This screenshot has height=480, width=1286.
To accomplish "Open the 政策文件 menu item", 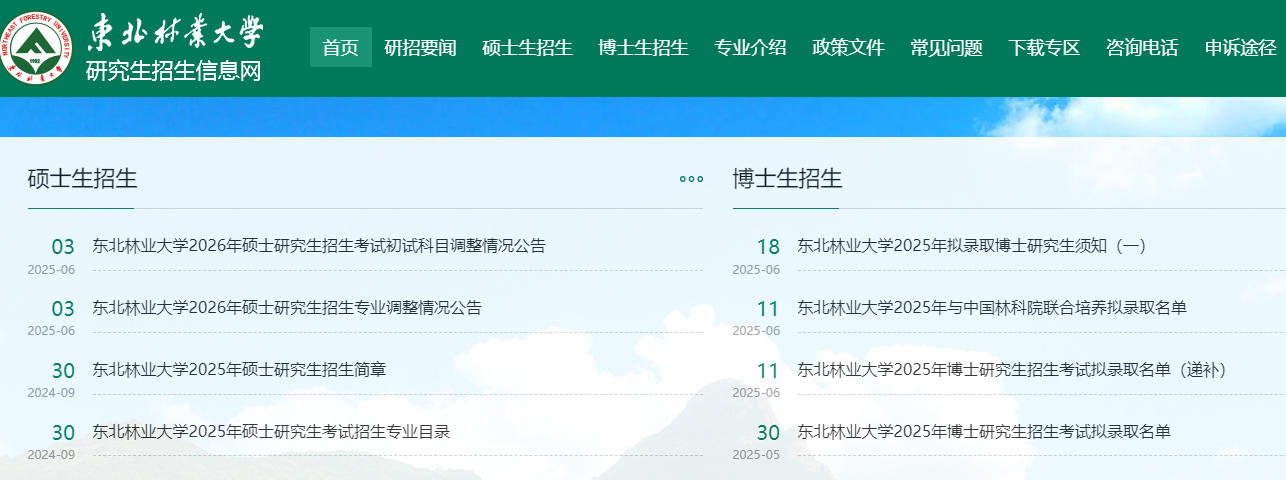I will pos(848,47).
